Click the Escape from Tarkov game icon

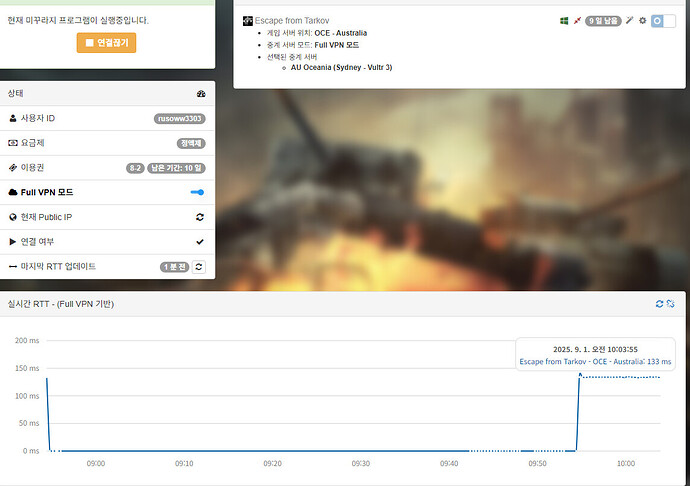point(248,21)
